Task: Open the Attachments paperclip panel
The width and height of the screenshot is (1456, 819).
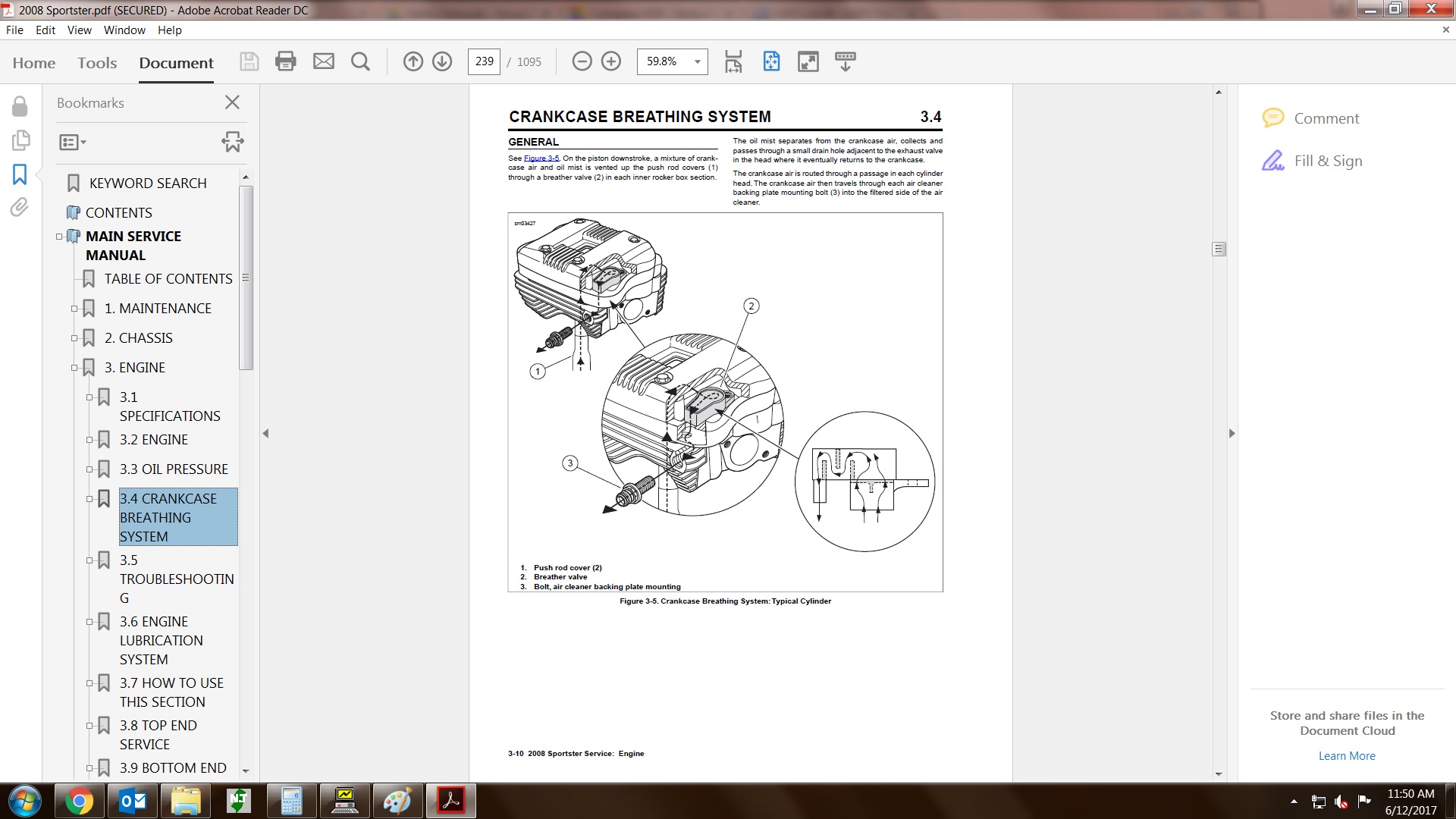Action: (20, 207)
